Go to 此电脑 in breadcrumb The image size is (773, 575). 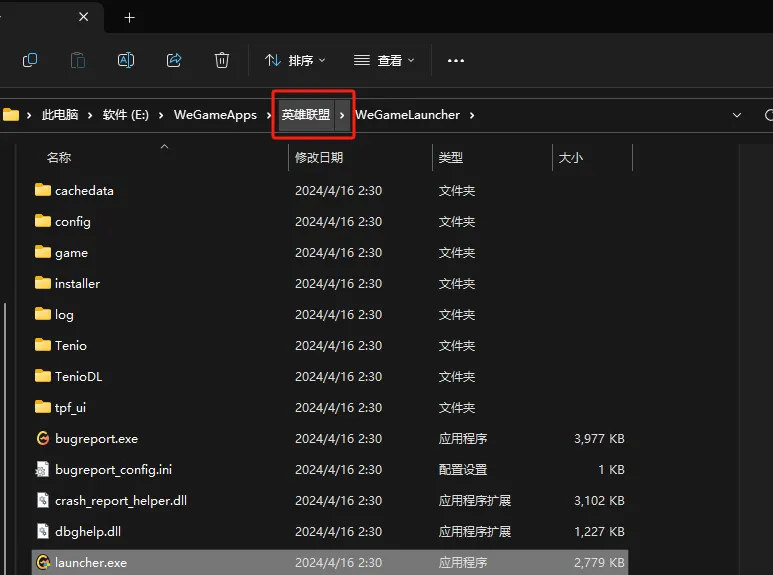(60, 115)
